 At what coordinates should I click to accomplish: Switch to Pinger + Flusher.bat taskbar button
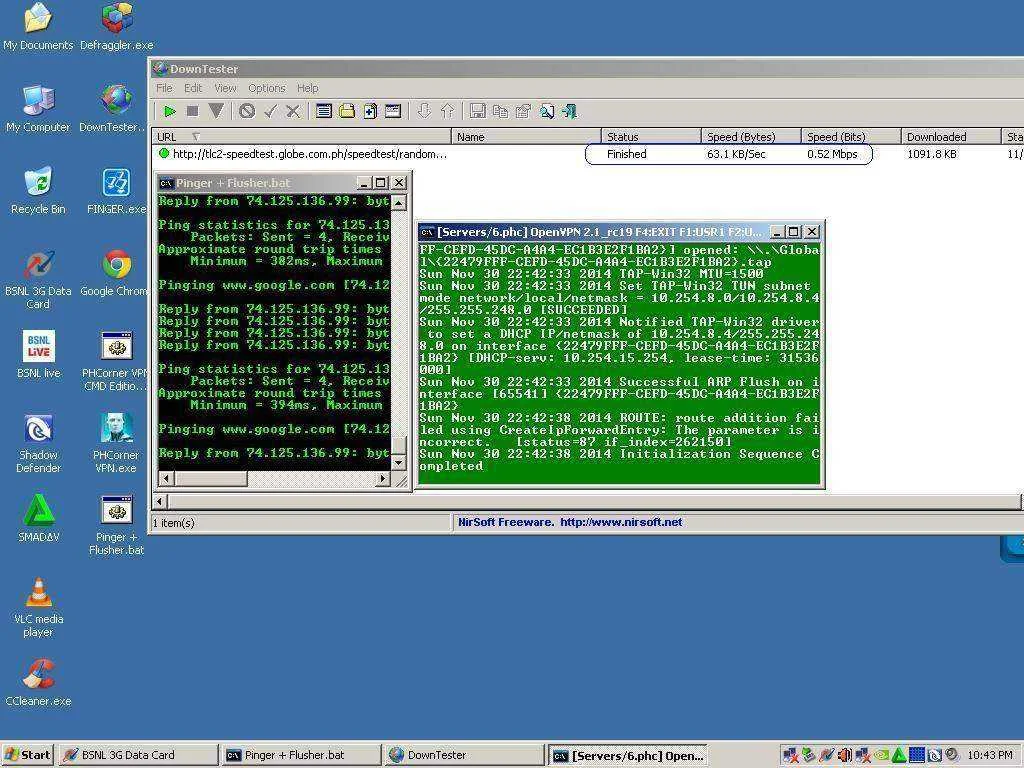coord(301,755)
